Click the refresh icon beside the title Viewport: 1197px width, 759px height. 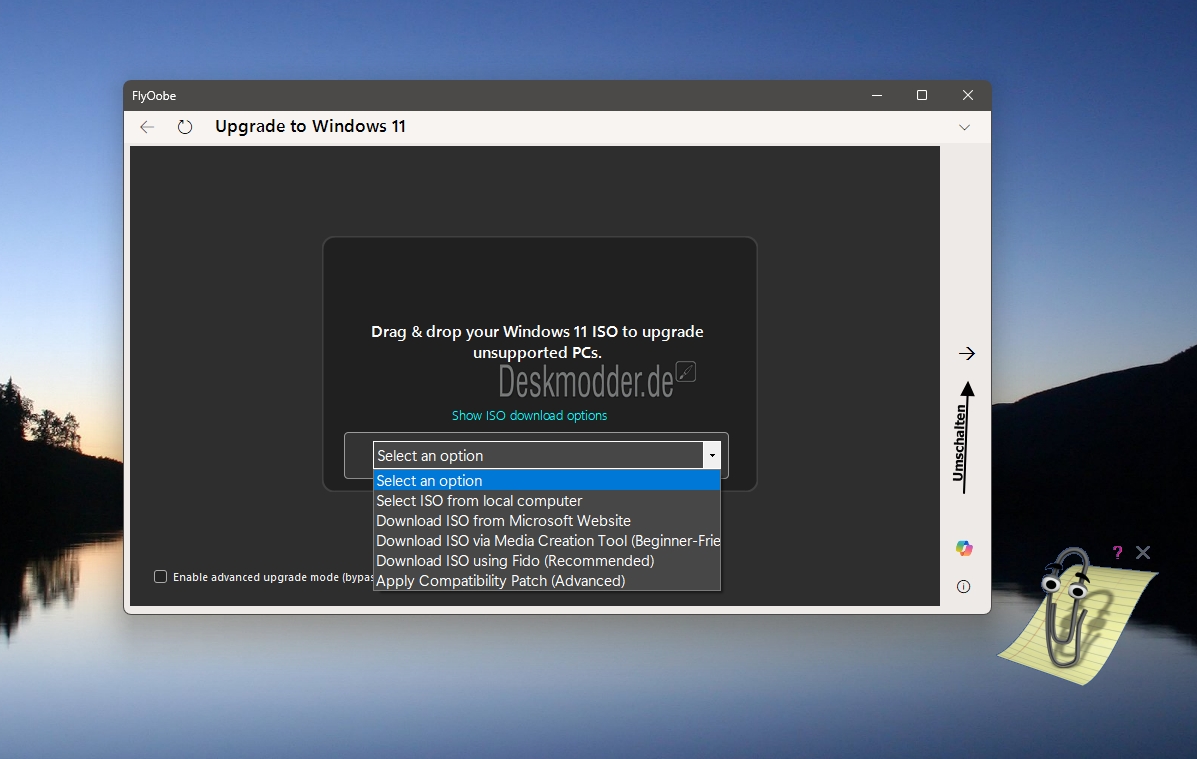(x=185, y=127)
